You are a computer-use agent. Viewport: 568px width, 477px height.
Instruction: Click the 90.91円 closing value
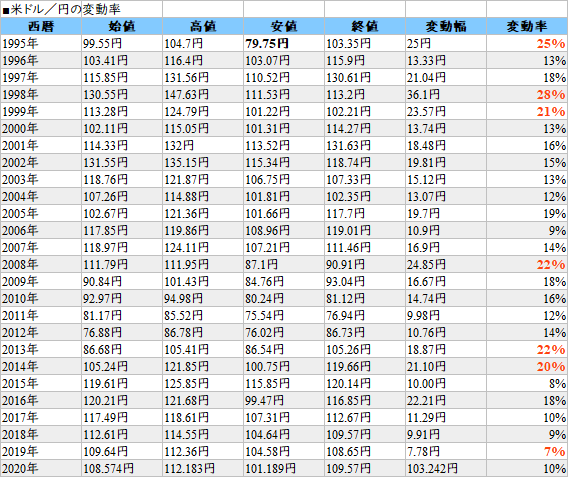345,265
